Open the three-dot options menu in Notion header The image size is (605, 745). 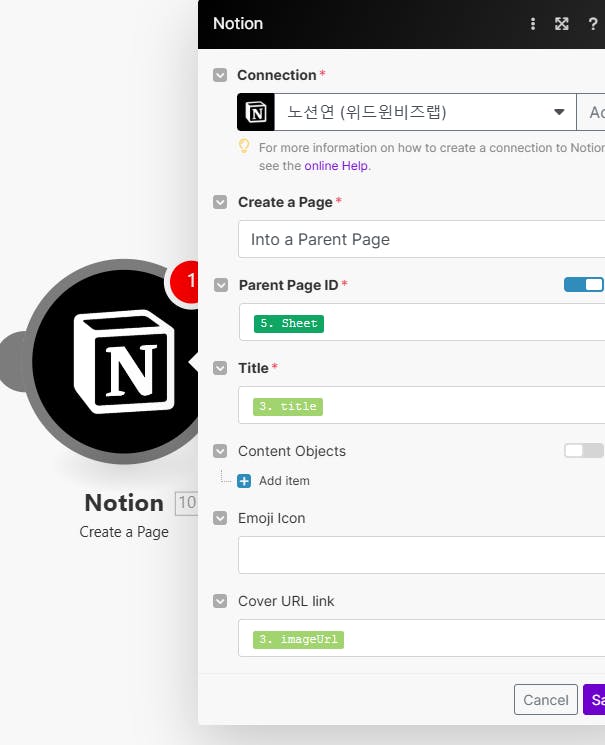click(x=533, y=24)
